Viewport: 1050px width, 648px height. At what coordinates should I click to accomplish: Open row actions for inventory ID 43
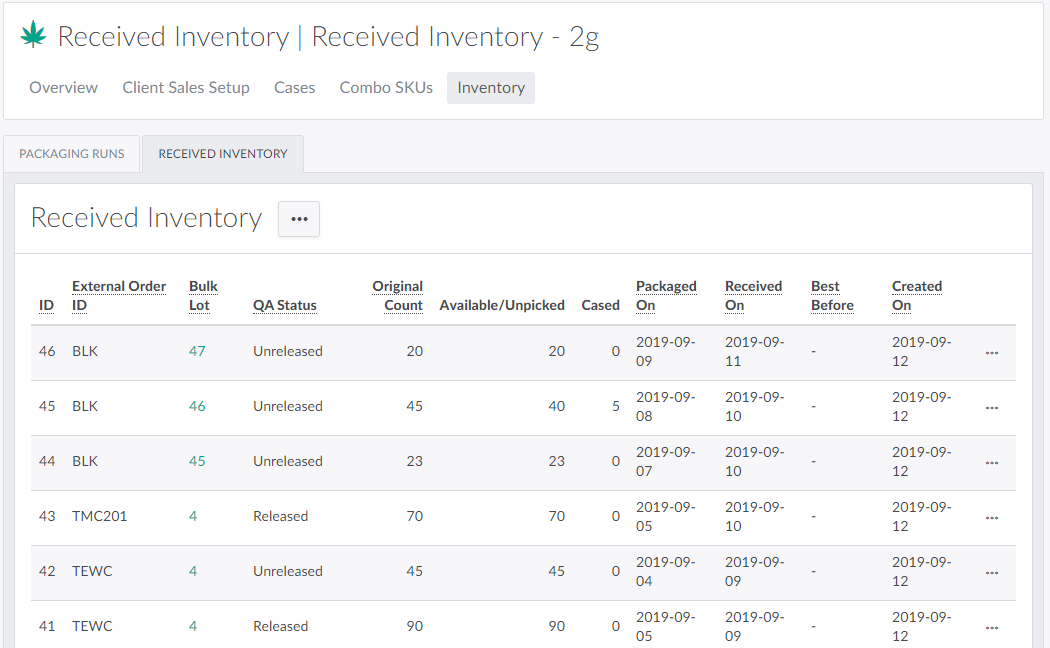click(991, 517)
